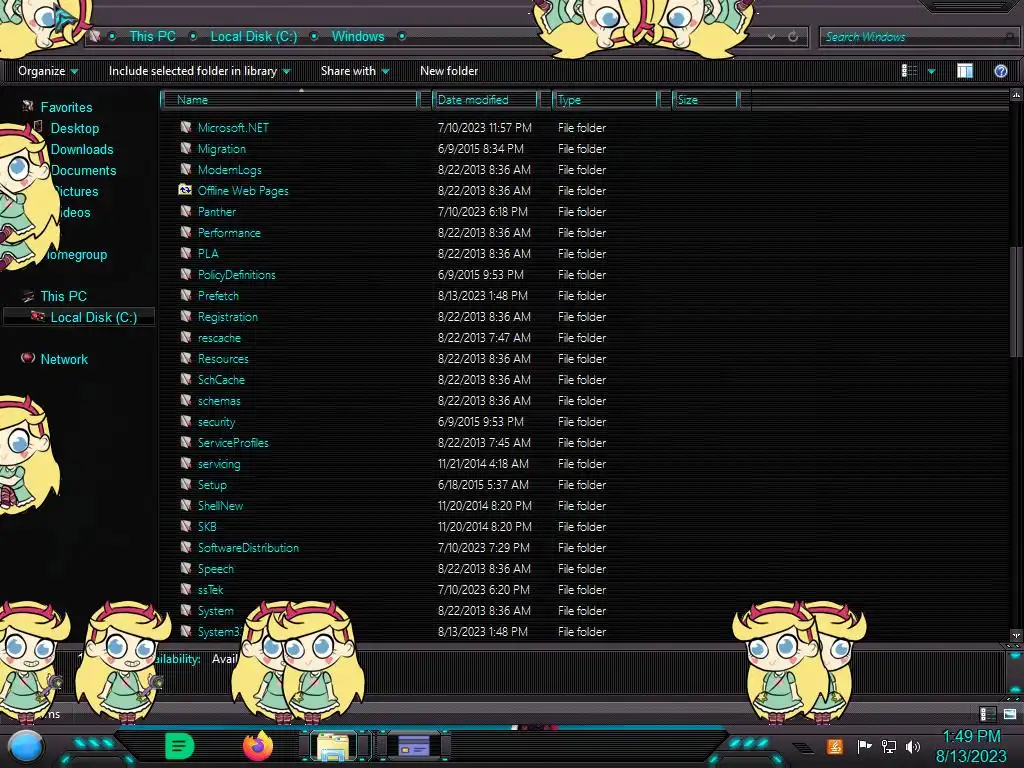Click the File Explorer taskbar icon

[334, 746]
